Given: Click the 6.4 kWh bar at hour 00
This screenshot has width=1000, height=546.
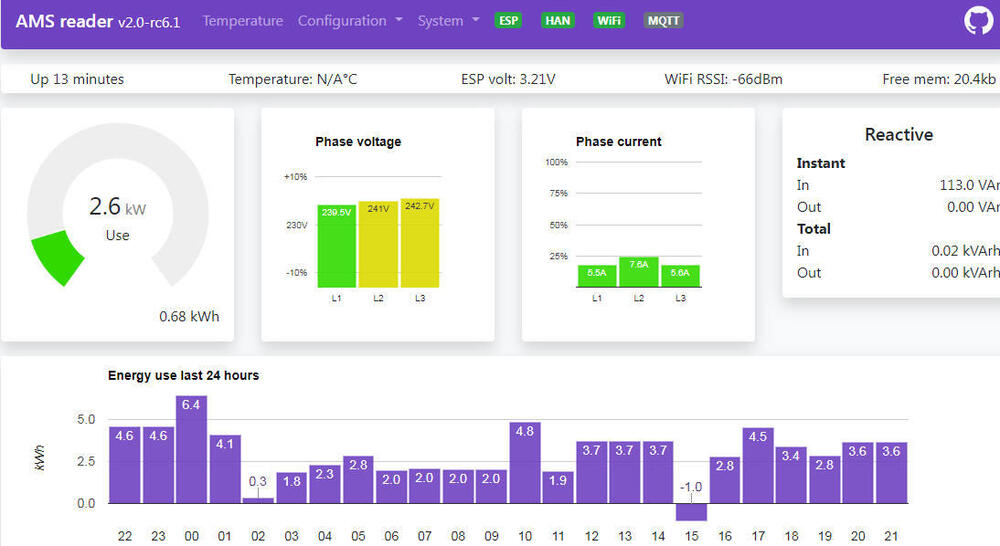Looking at the screenshot, I should pyautogui.click(x=191, y=450).
